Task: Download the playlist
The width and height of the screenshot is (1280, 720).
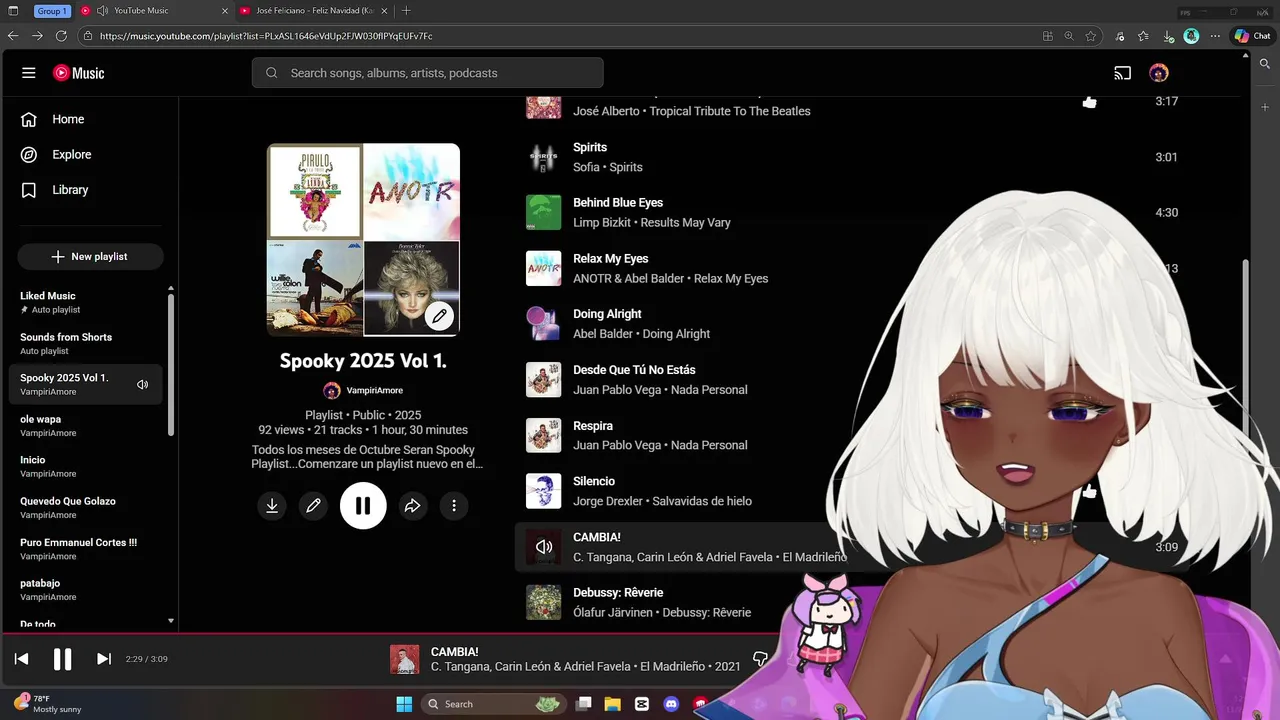Action: point(271,506)
